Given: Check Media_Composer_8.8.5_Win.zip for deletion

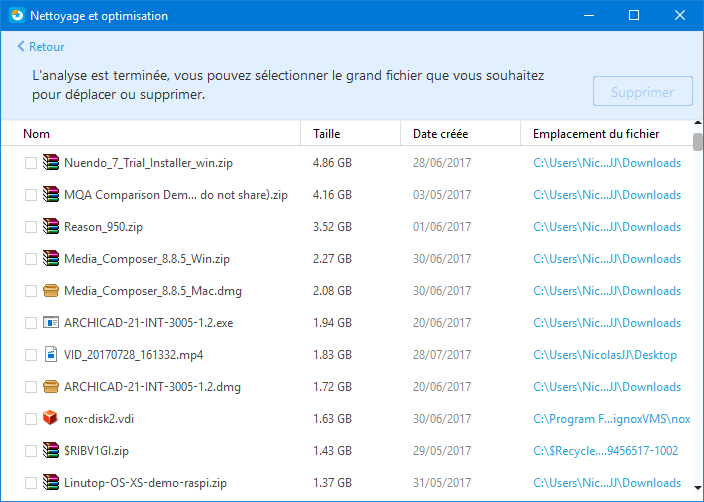Looking at the screenshot, I should pos(31,259).
